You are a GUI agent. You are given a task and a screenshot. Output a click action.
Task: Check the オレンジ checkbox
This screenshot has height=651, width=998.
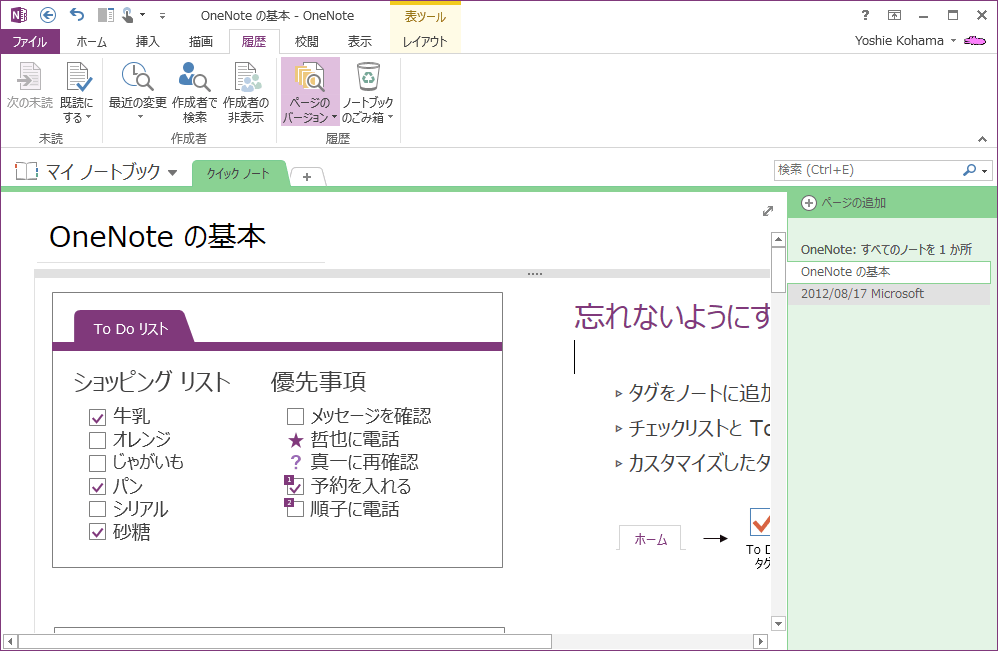pos(97,440)
